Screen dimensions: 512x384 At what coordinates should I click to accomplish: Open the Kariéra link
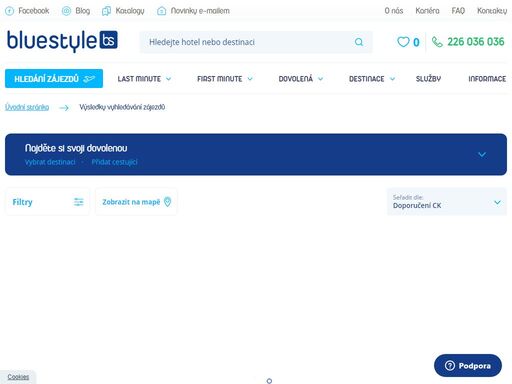point(427,11)
